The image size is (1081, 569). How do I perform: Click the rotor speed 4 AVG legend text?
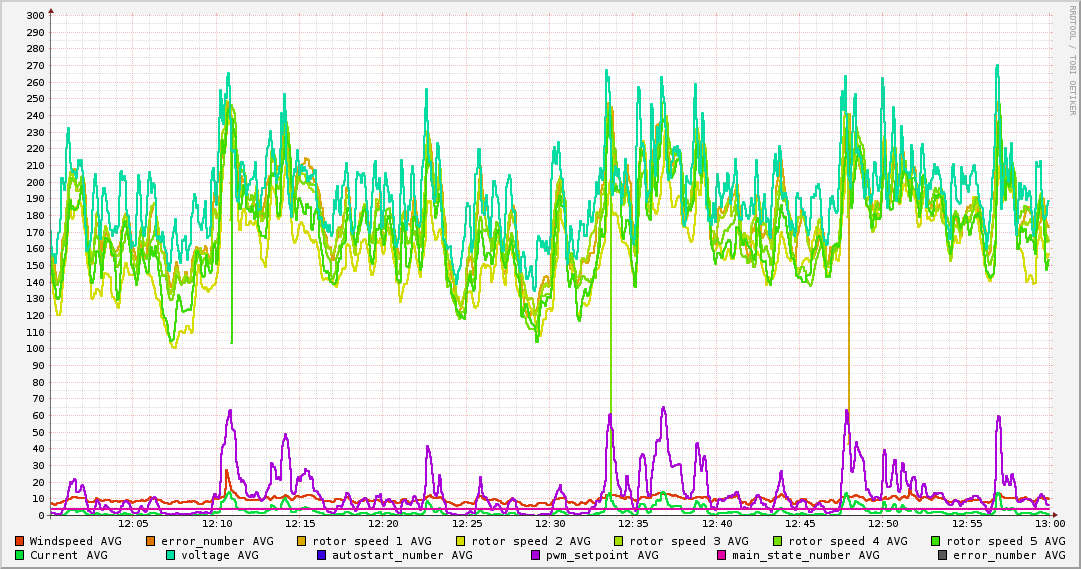pos(847,541)
